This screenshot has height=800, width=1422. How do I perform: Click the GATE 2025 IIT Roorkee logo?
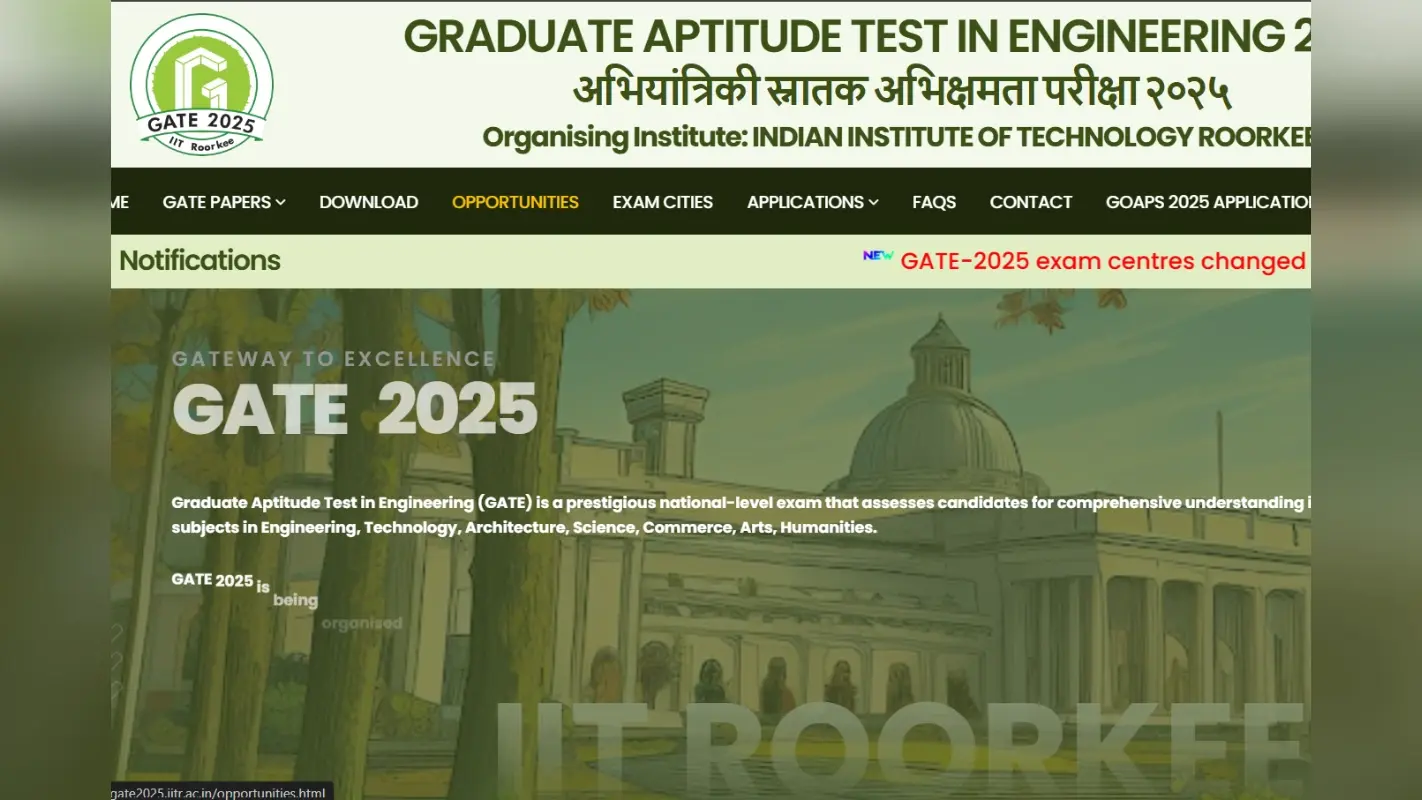pos(201,84)
